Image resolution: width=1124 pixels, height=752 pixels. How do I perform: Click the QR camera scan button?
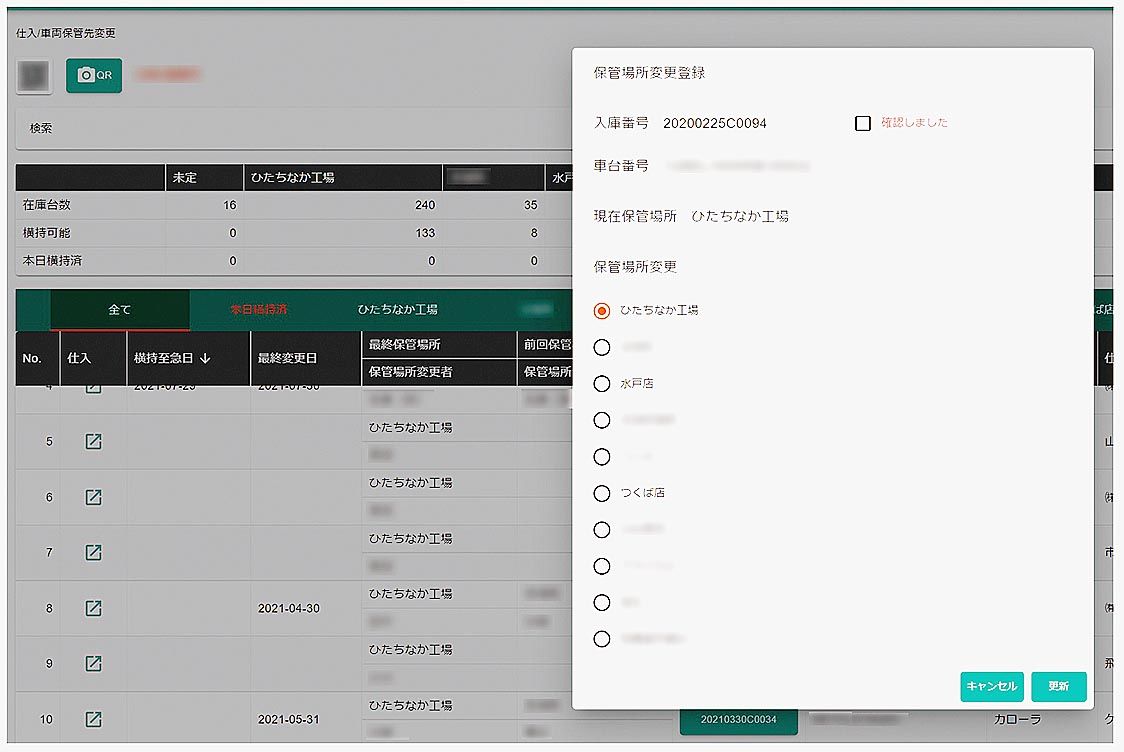click(x=94, y=76)
